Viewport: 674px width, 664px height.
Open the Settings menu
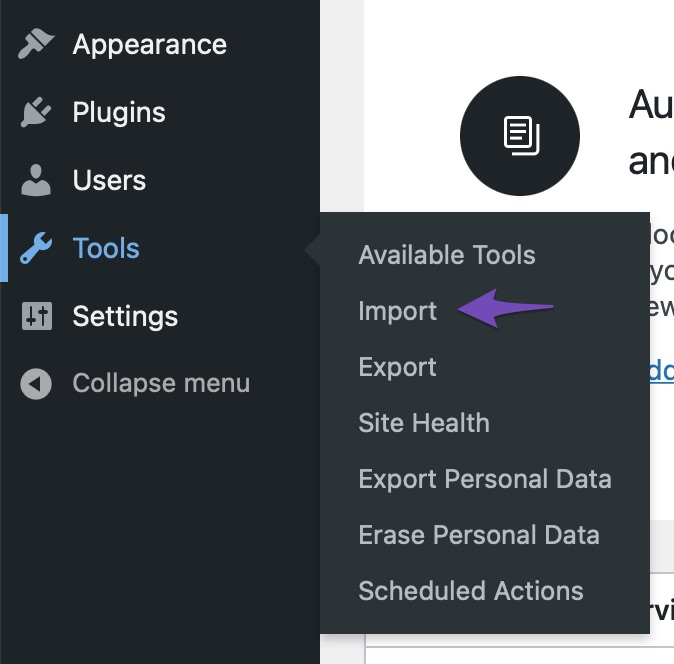125,317
